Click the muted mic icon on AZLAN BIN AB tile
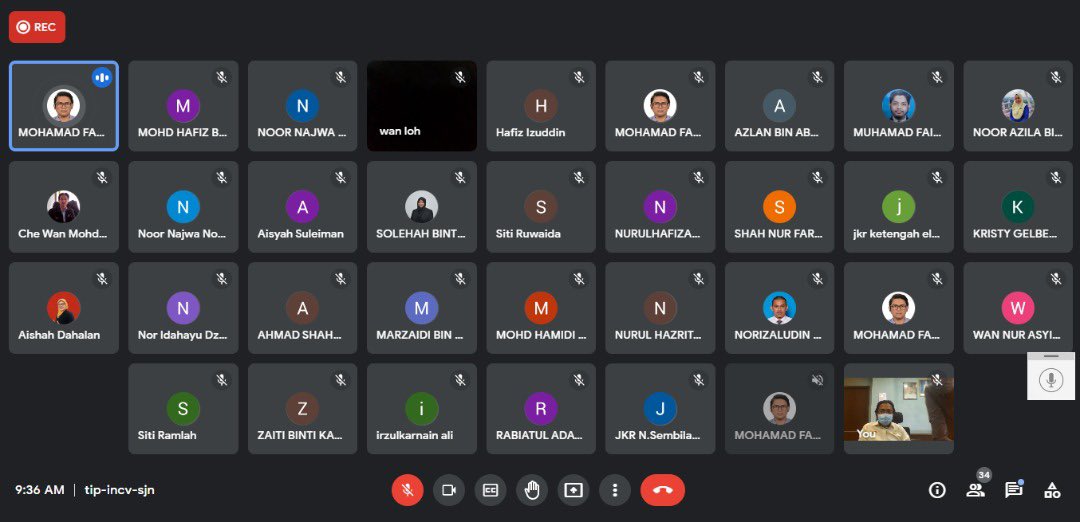Image resolution: width=1080 pixels, height=522 pixels. point(818,77)
